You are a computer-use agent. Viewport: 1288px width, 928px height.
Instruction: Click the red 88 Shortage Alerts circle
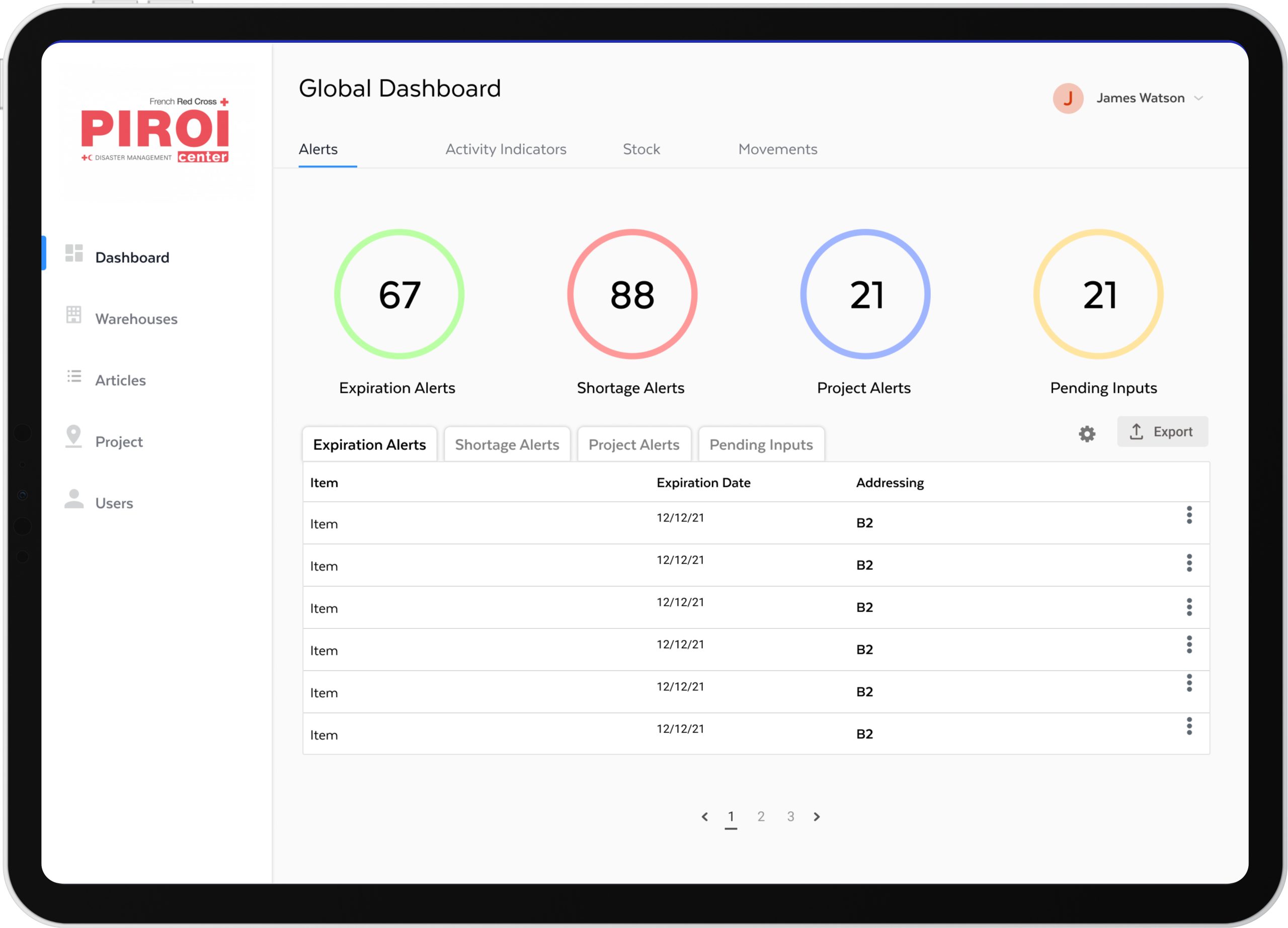[632, 294]
